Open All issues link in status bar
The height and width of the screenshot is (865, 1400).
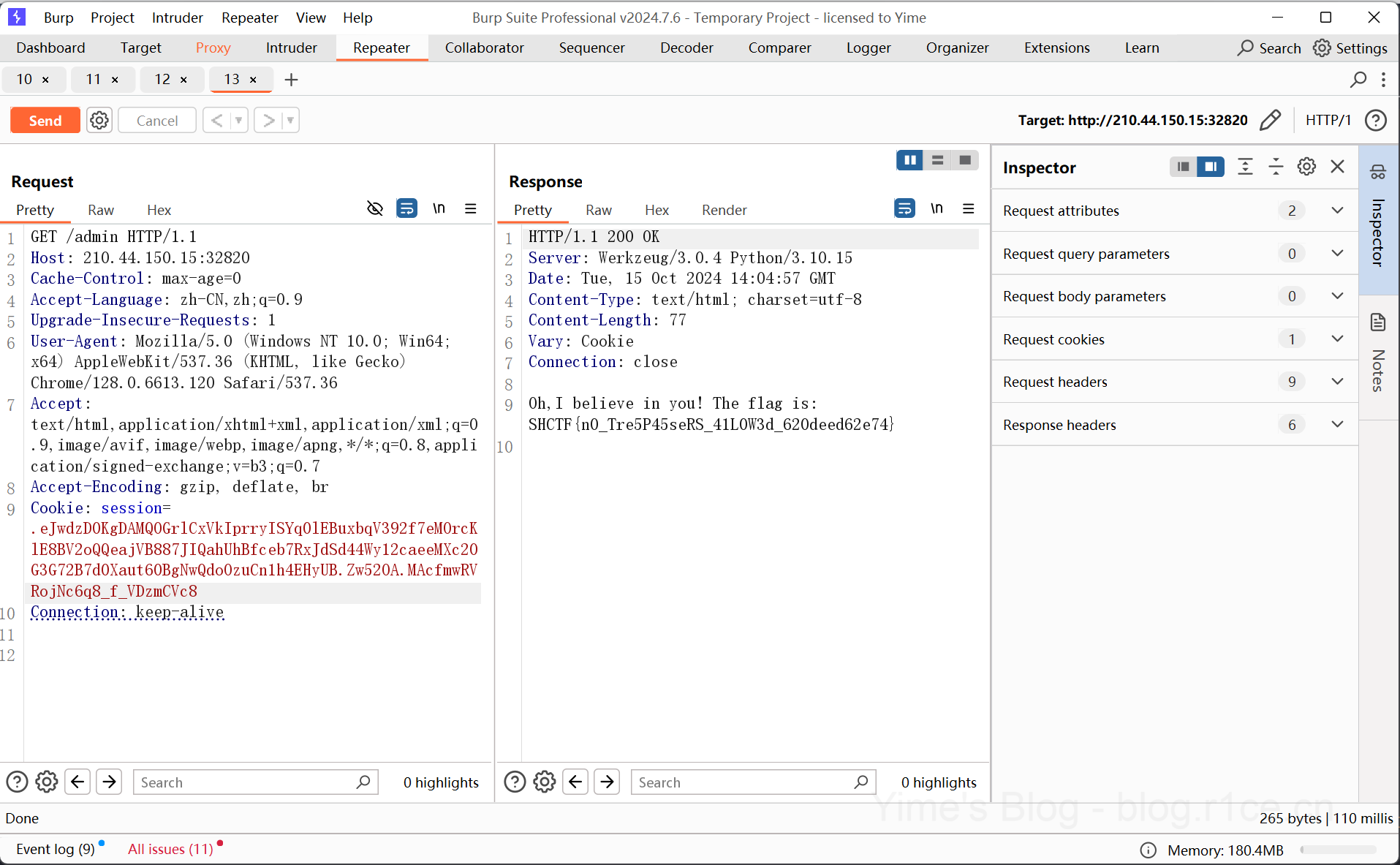[170, 849]
